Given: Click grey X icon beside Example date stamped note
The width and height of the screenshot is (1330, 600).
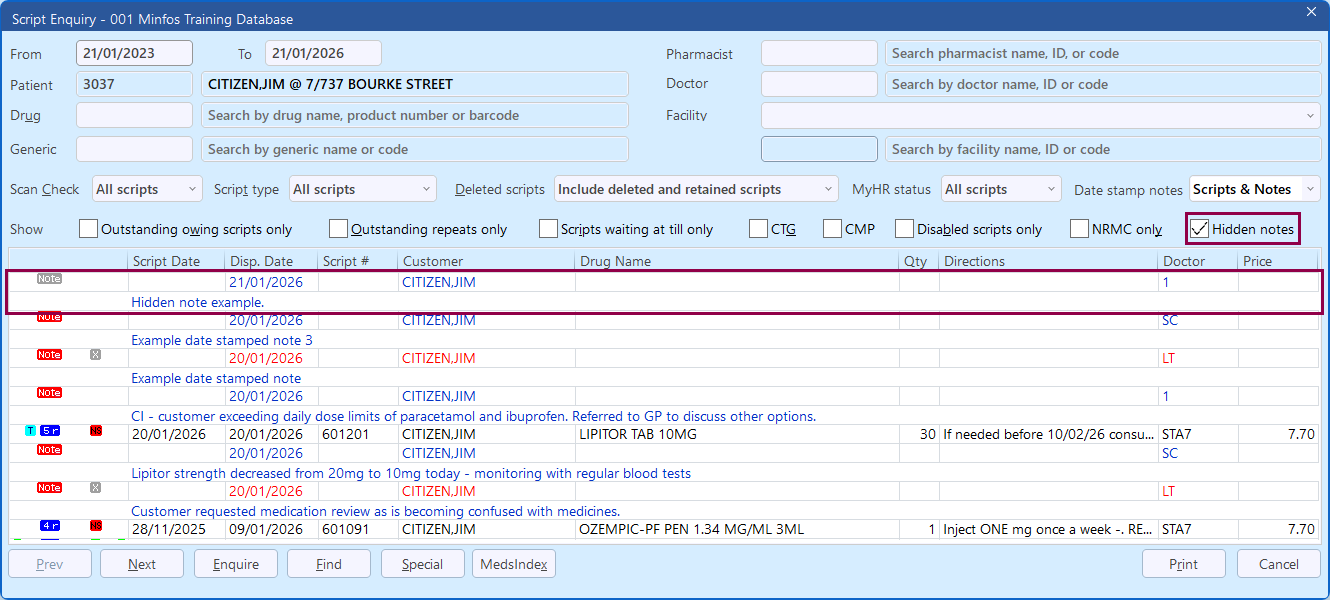Looking at the screenshot, I should coord(95,355).
